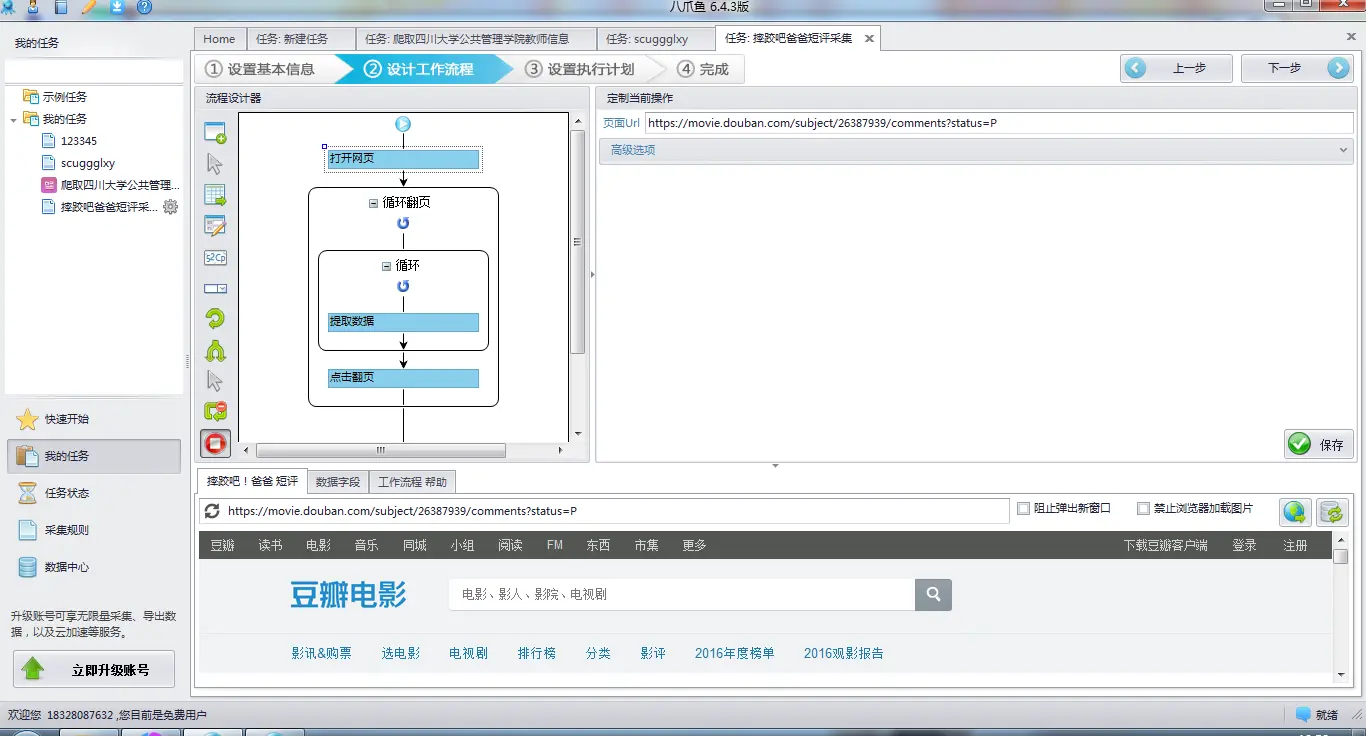Select the Input Text tool icon

(x=215, y=226)
